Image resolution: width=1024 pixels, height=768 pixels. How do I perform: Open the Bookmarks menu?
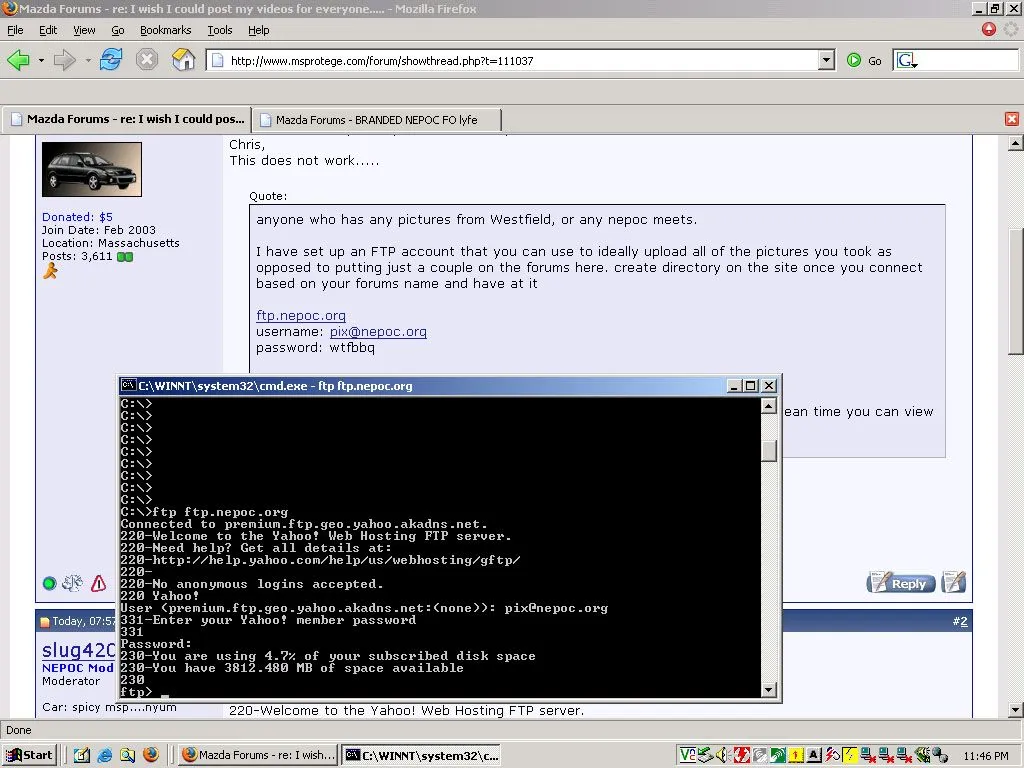165,30
